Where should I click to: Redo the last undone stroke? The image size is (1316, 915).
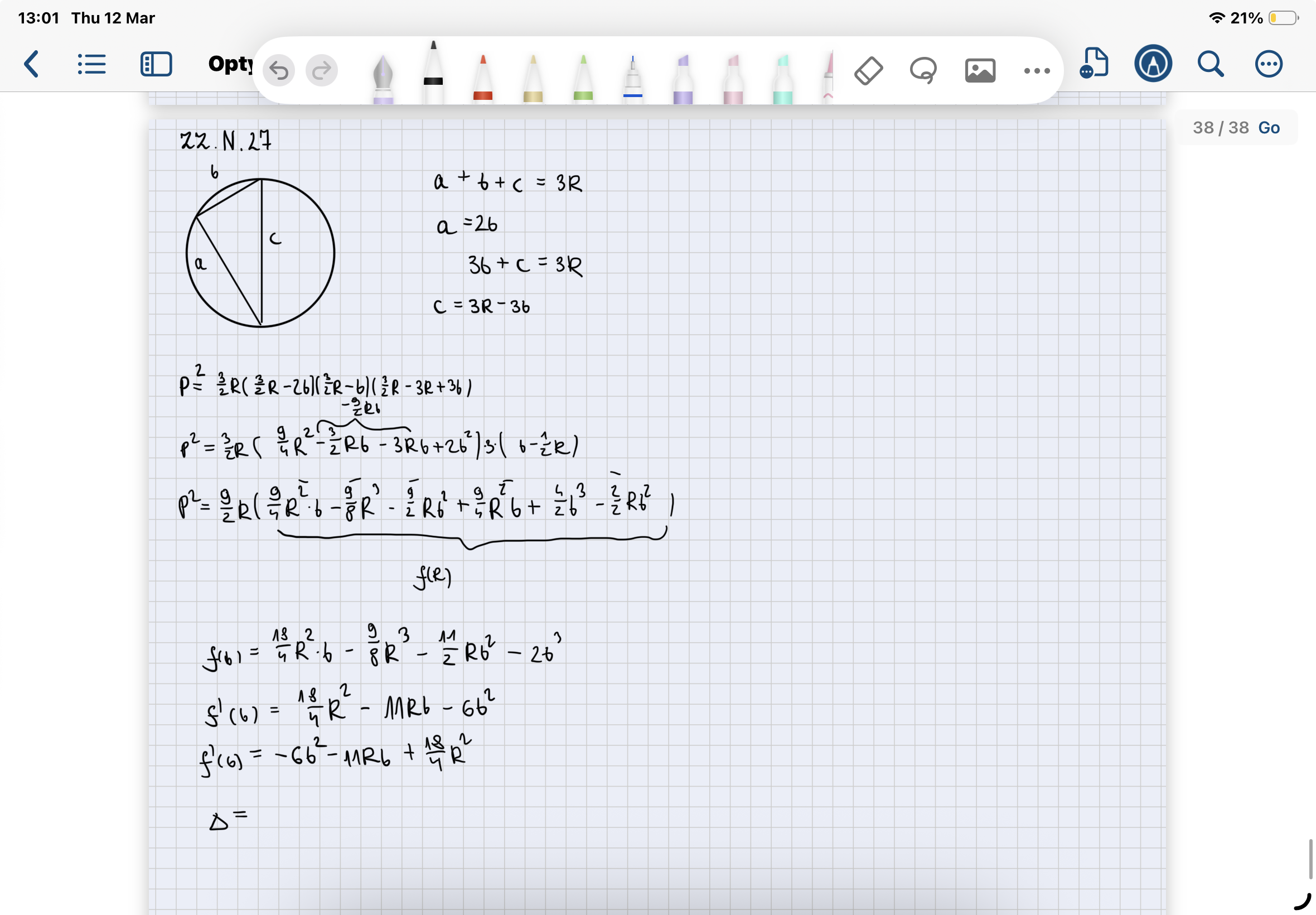[321, 70]
